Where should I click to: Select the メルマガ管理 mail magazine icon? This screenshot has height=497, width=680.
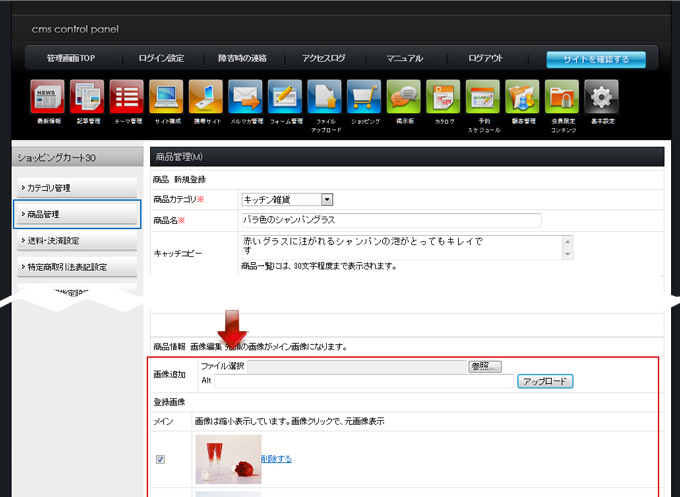(x=245, y=97)
